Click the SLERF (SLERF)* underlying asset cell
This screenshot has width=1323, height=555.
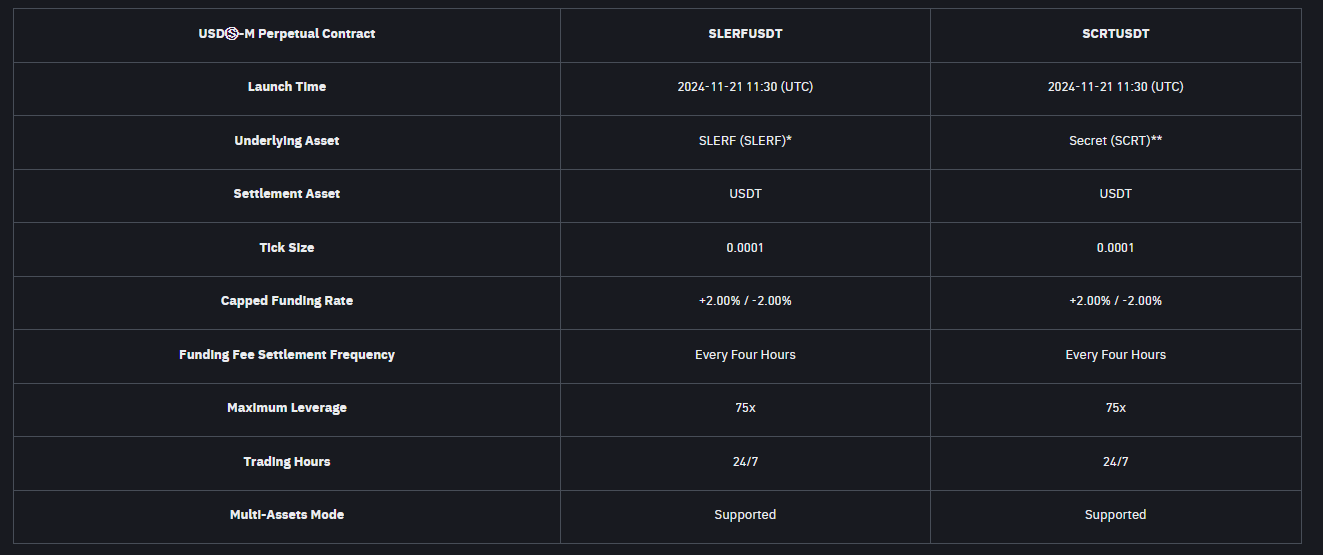coord(745,141)
